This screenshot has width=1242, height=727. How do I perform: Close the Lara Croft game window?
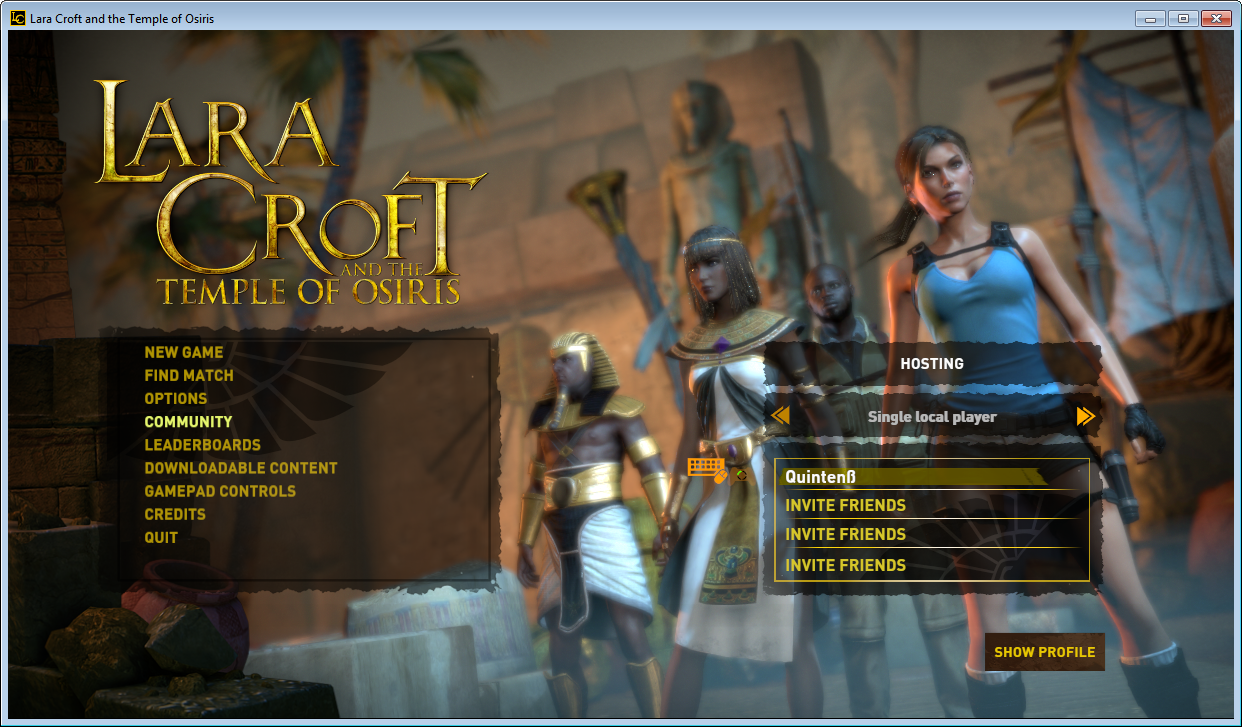pyautogui.click(x=1215, y=18)
